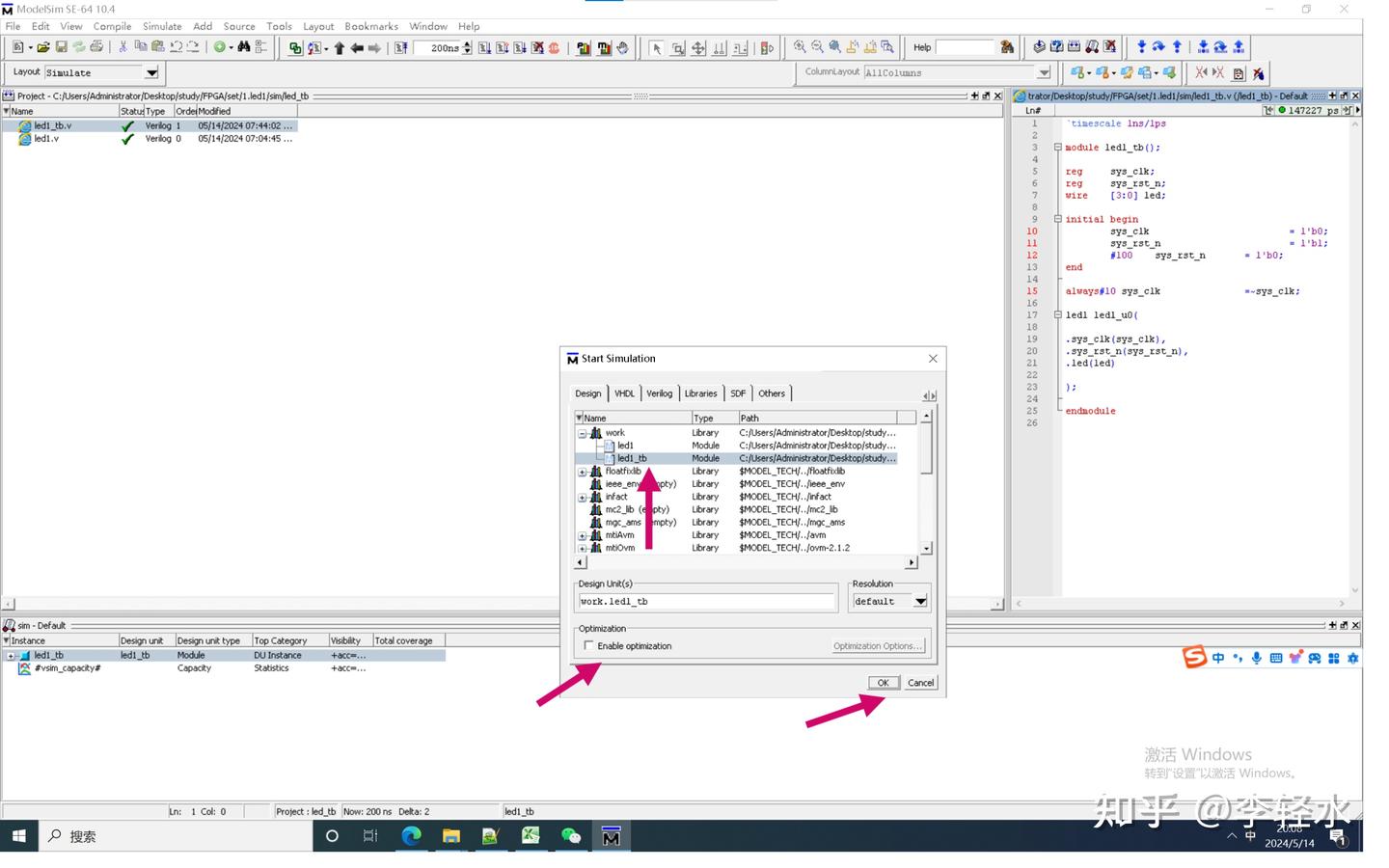Enable optimization checkbox in Start Simulation
The height and width of the screenshot is (868, 1389).
[588, 646]
